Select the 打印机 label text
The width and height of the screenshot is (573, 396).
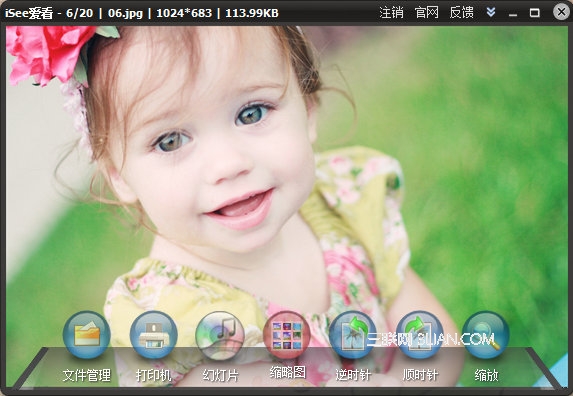[x=153, y=375]
